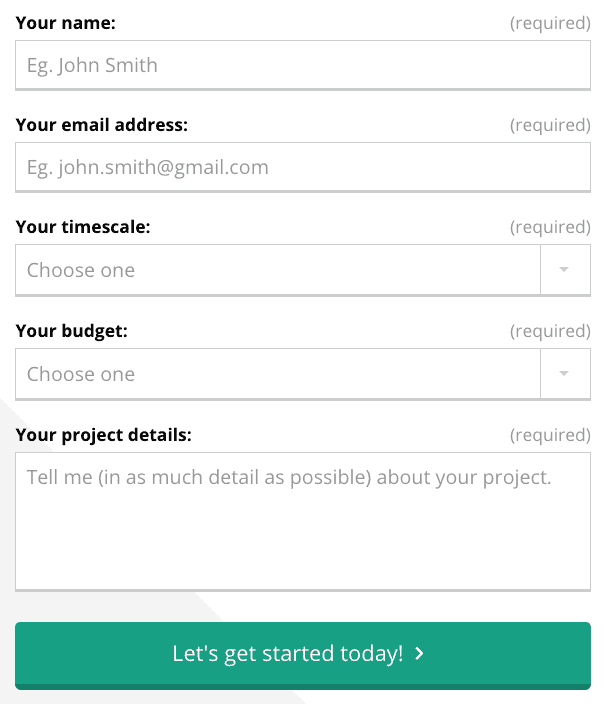This screenshot has width=604, height=704.
Task: Open the 'Your budget' Choose one dropdown
Action: [303, 374]
